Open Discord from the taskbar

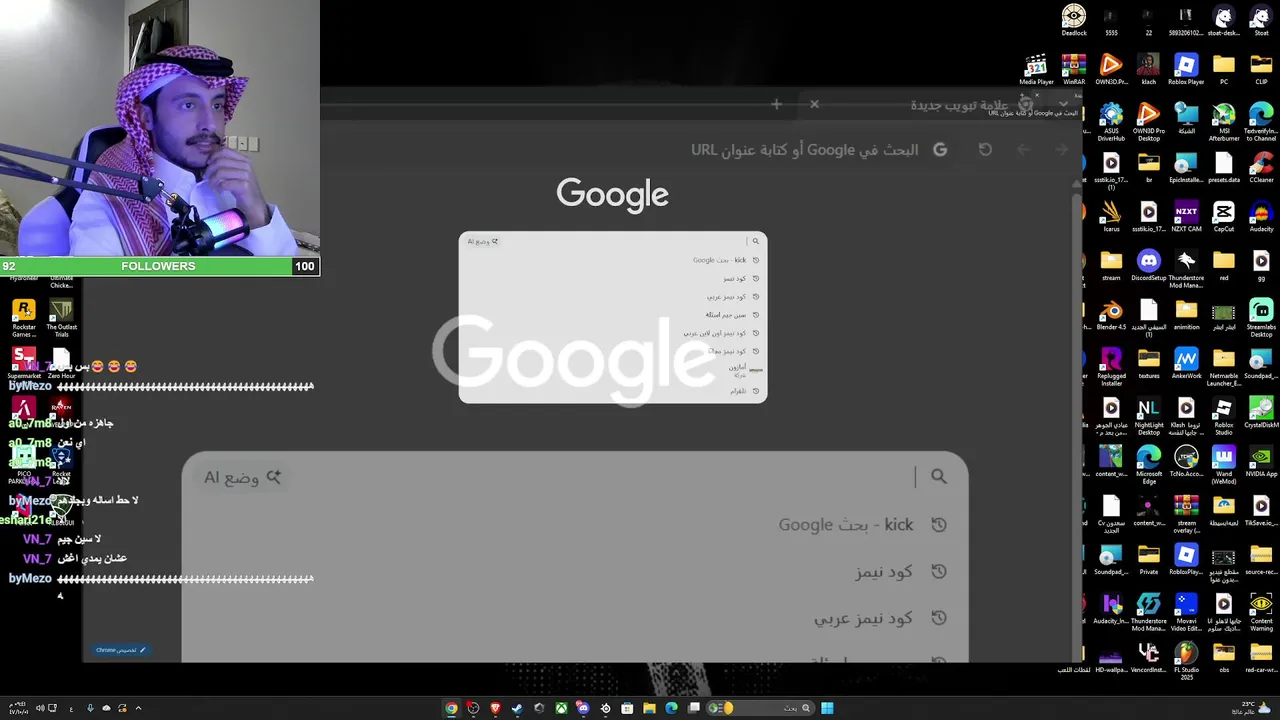pos(583,708)
